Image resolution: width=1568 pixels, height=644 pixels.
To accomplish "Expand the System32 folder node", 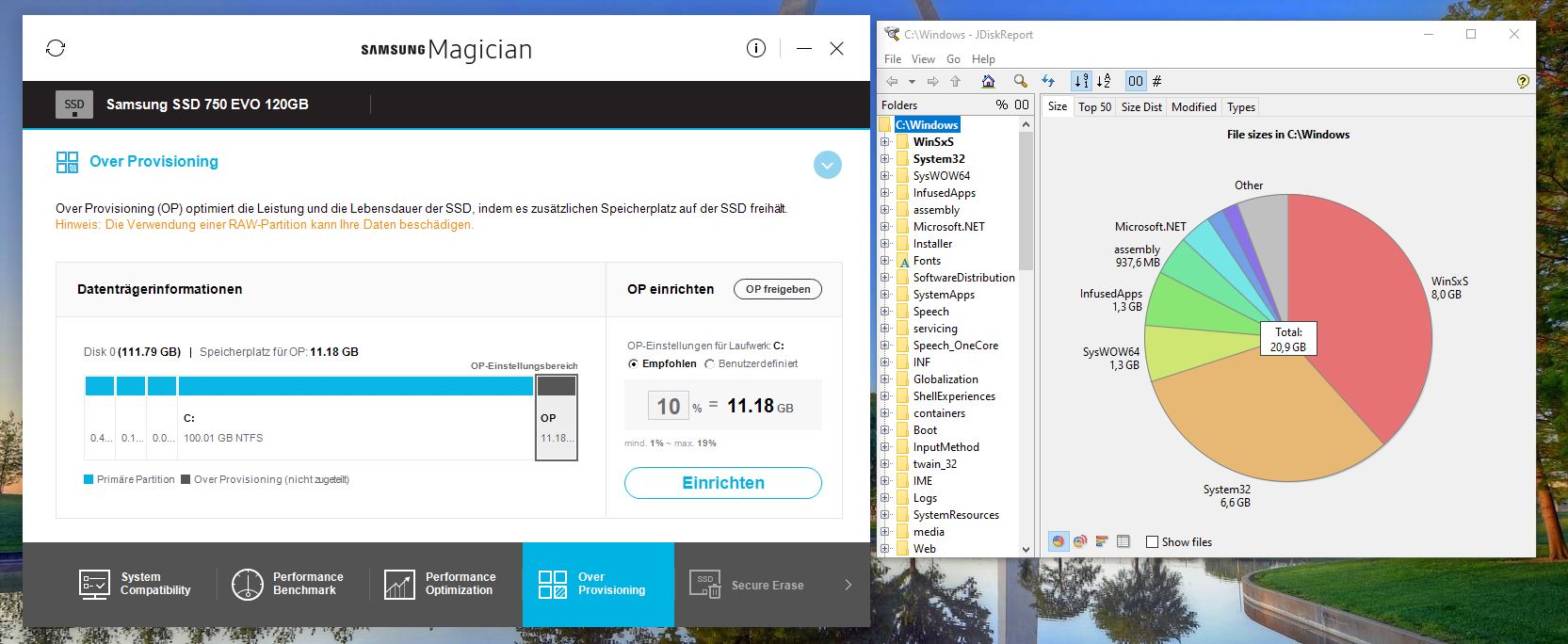I will coord(884,159).
